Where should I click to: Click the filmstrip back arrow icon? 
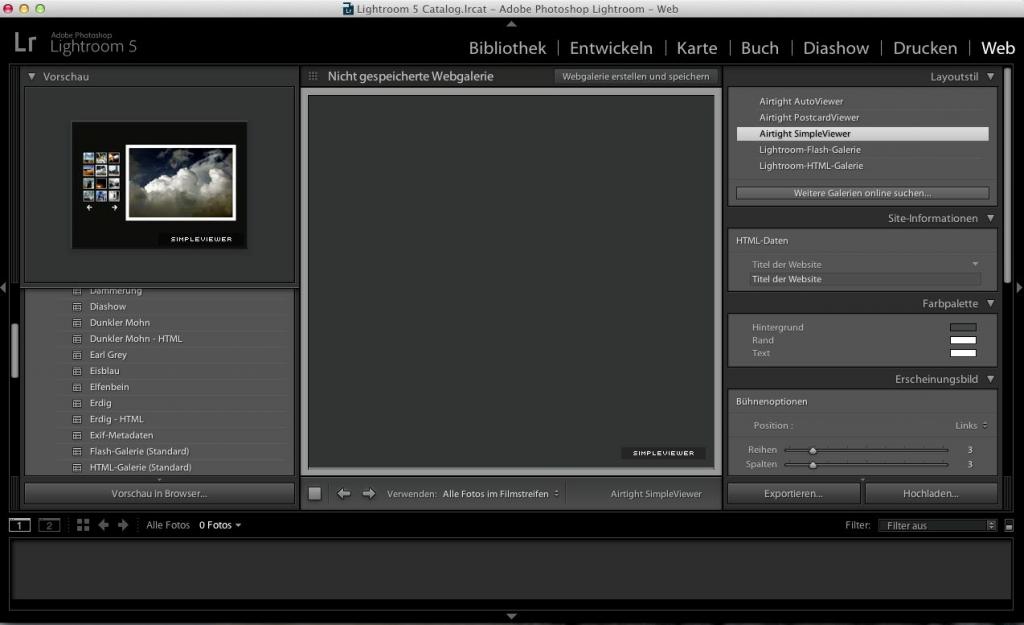click(103, 525)
